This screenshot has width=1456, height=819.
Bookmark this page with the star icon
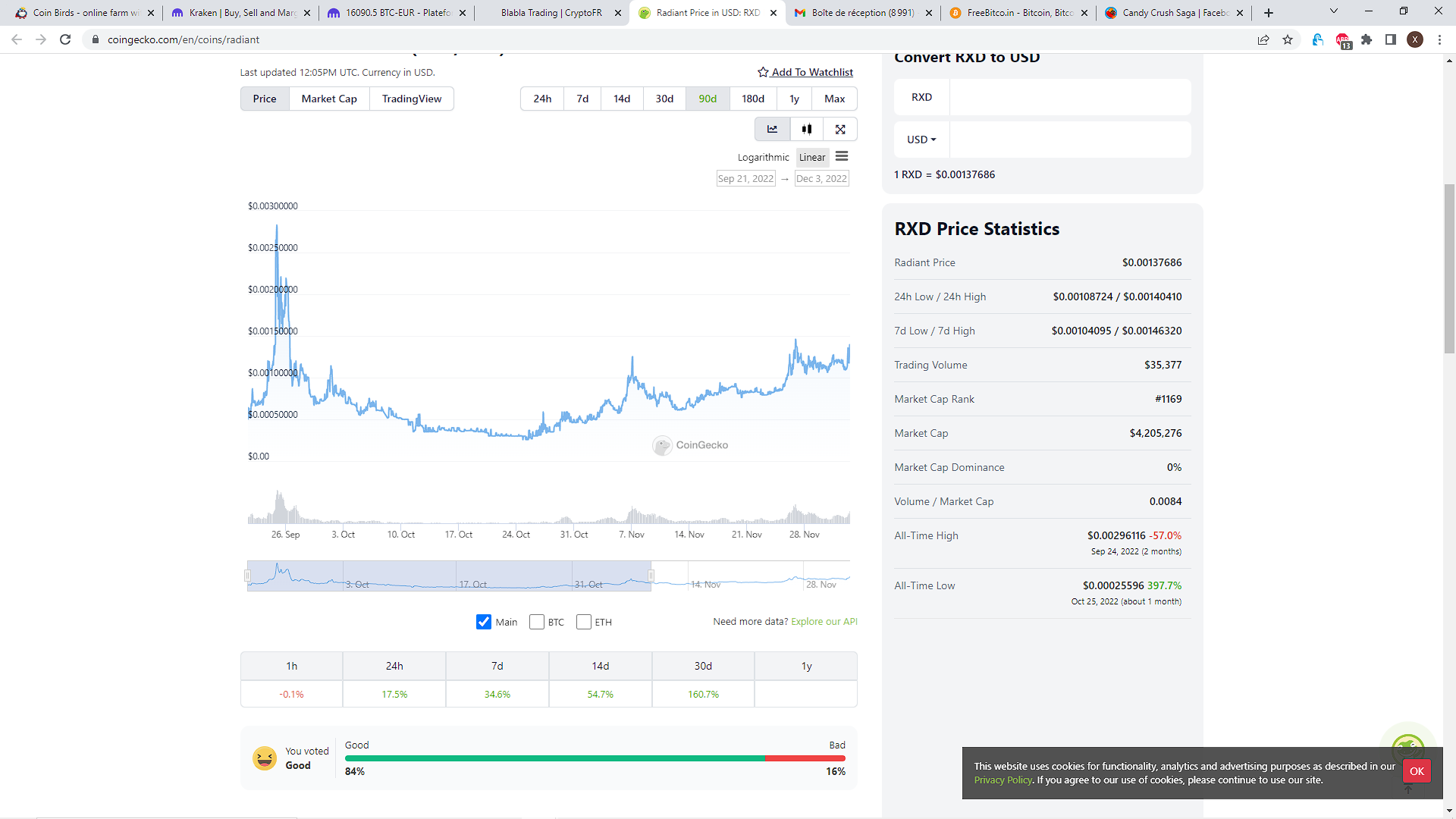(1288, 39)
